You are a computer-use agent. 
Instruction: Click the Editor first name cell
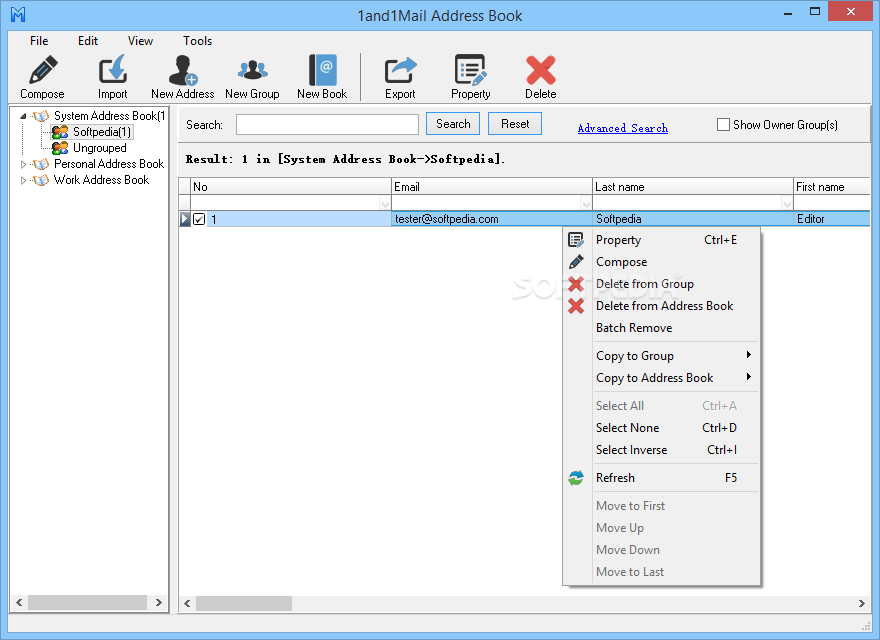[832, 219]
